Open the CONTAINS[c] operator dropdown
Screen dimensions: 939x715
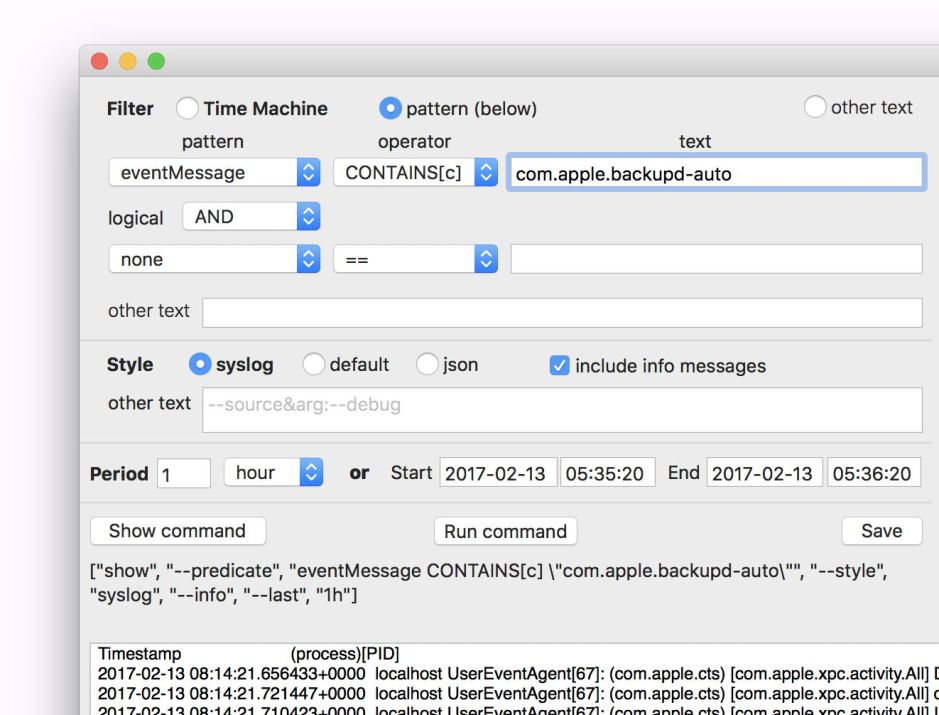pyautogui.click(x=415, y=172)
